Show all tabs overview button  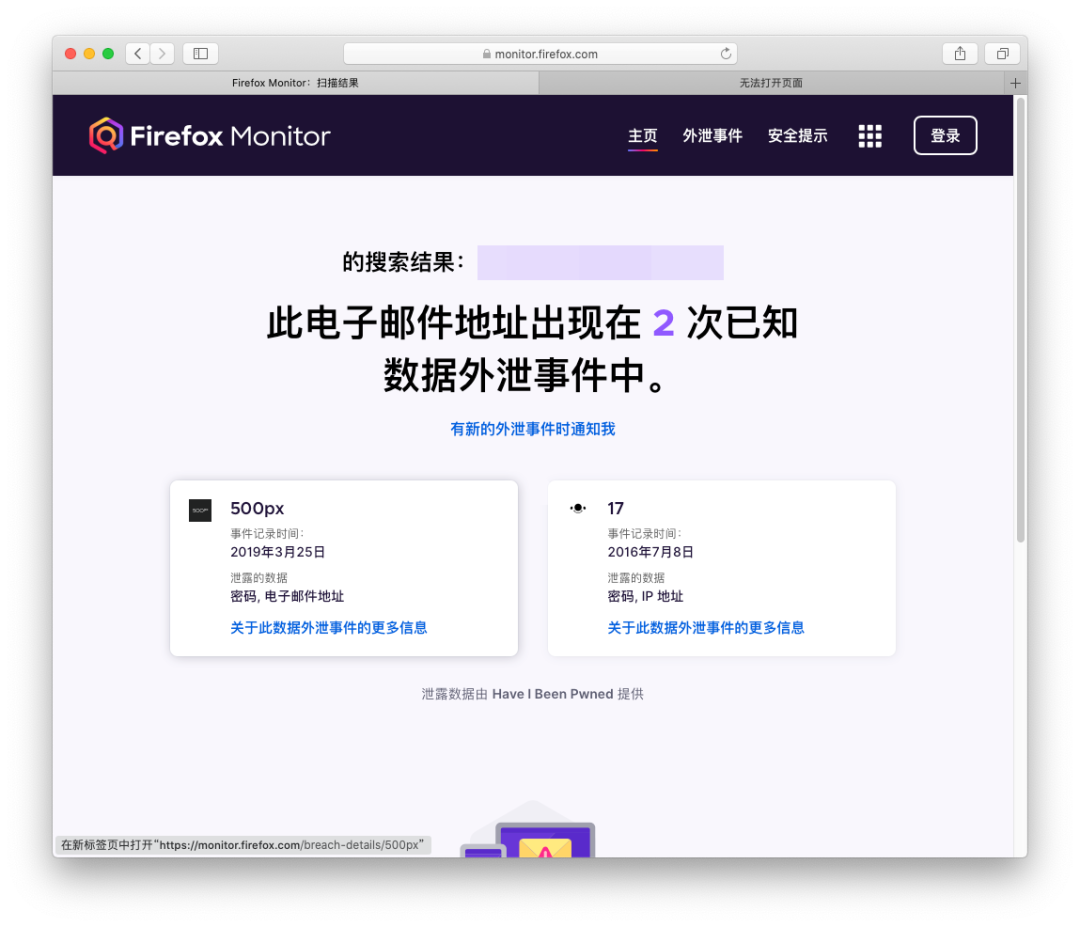coord(1002,54)
